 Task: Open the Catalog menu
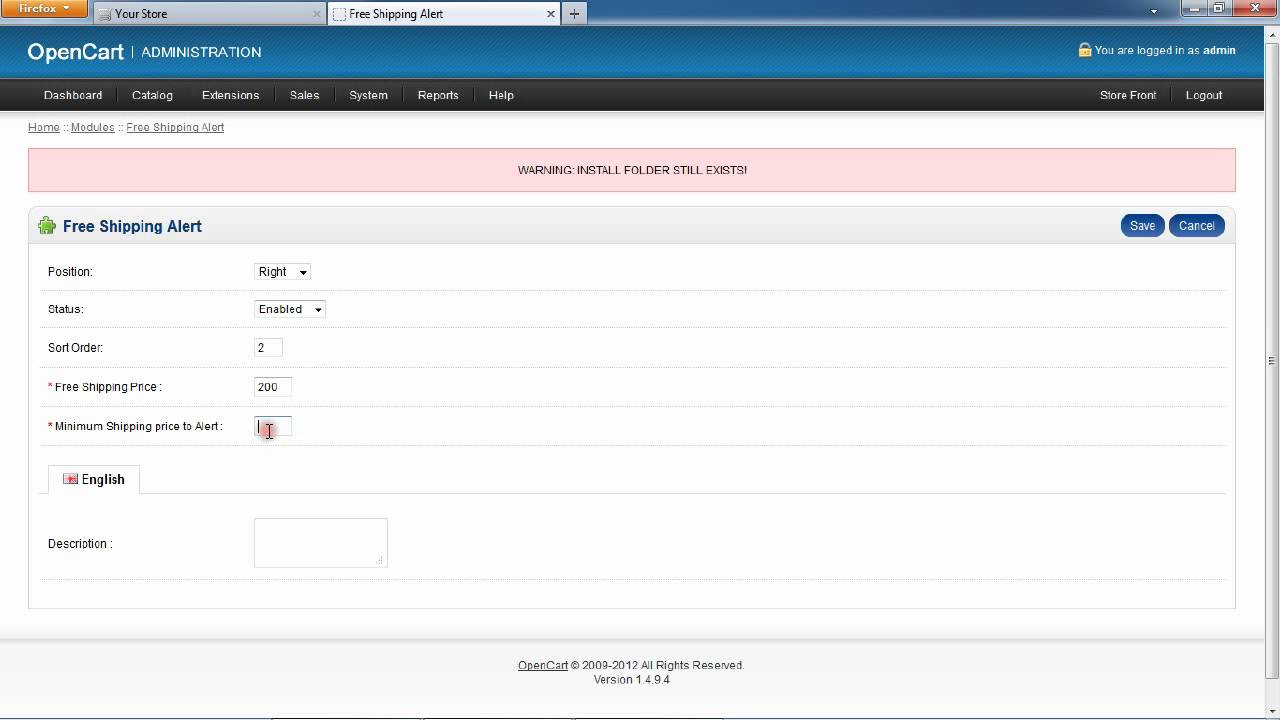152,95
